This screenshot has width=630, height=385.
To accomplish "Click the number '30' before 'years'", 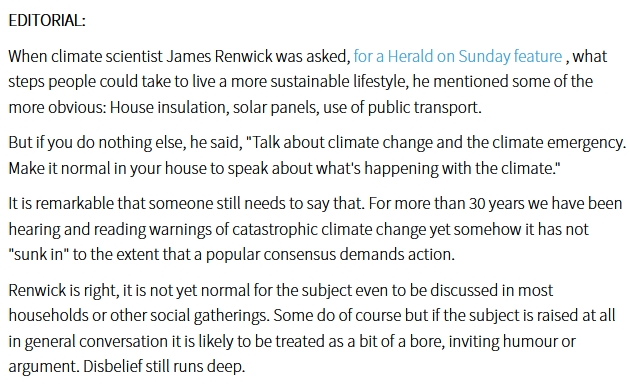I will 477,204.
